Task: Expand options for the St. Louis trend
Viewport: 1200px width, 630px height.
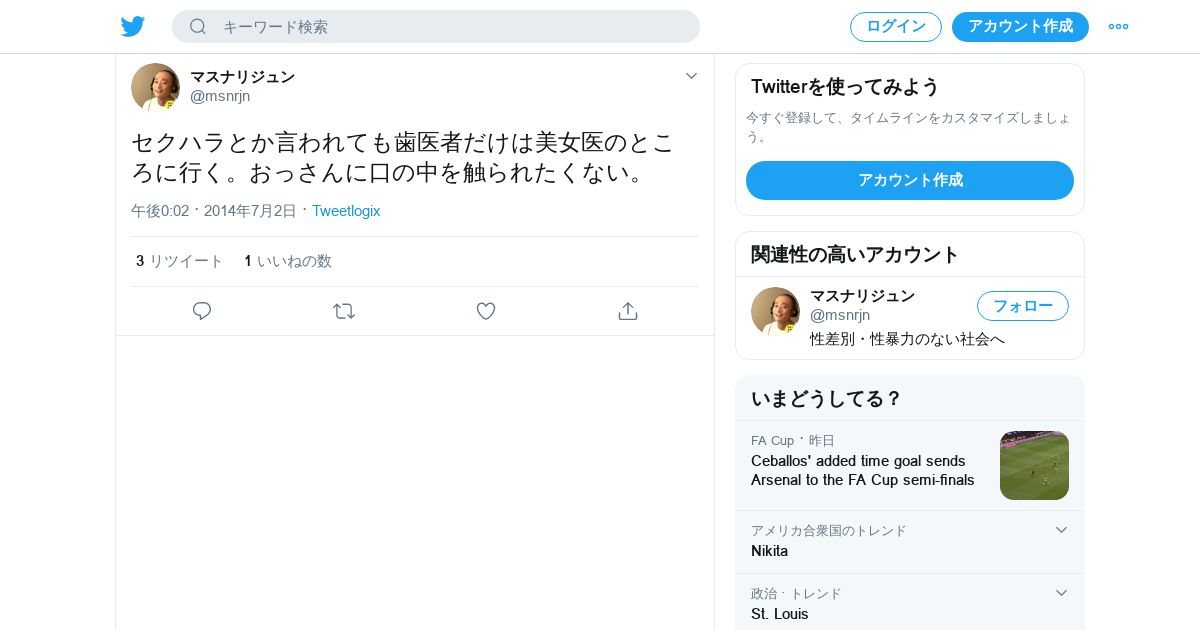Action: pyautogui.click(x=1061, y=593)
